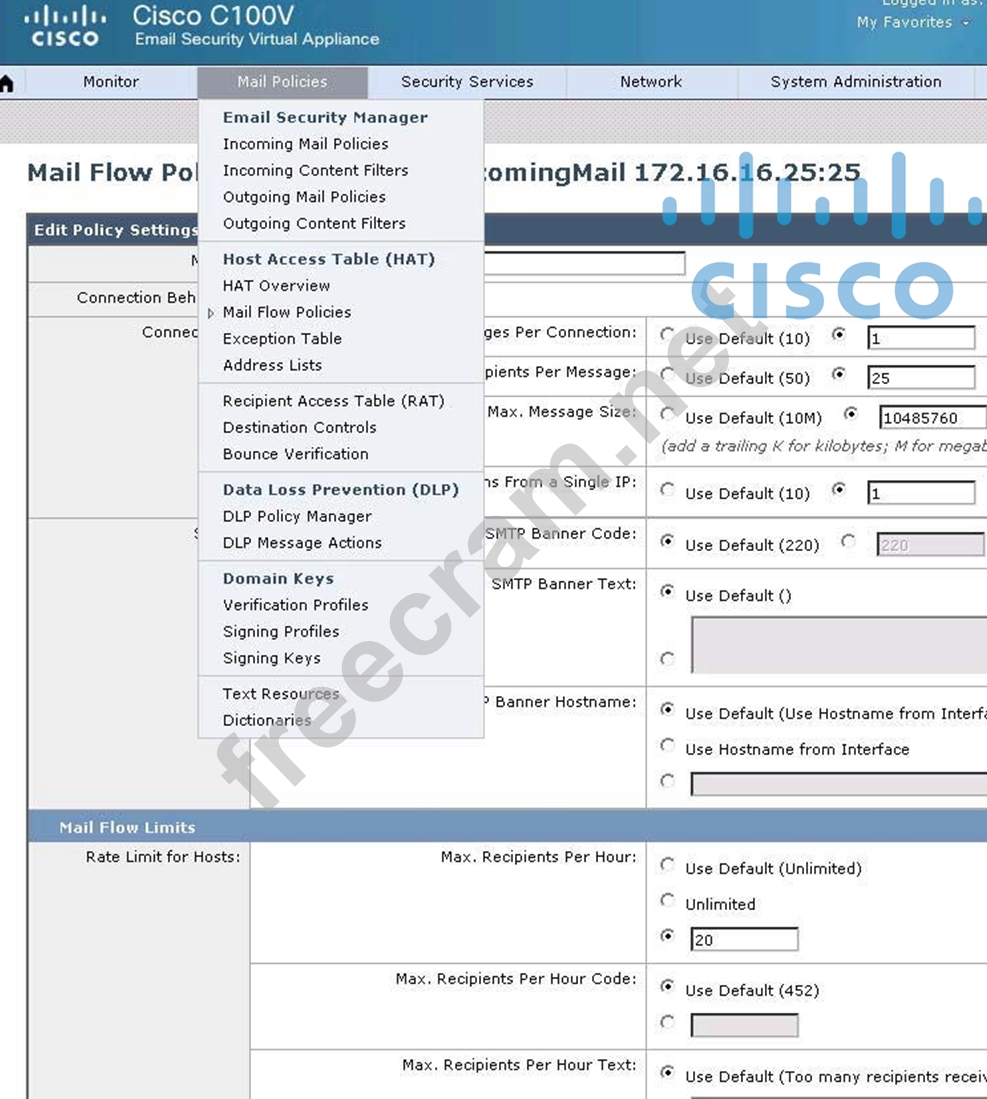The height and width of the screenshot is (1099, 987).
Task: Select Use Default (10M) message size radio
Action: click(x=667, y=414)
